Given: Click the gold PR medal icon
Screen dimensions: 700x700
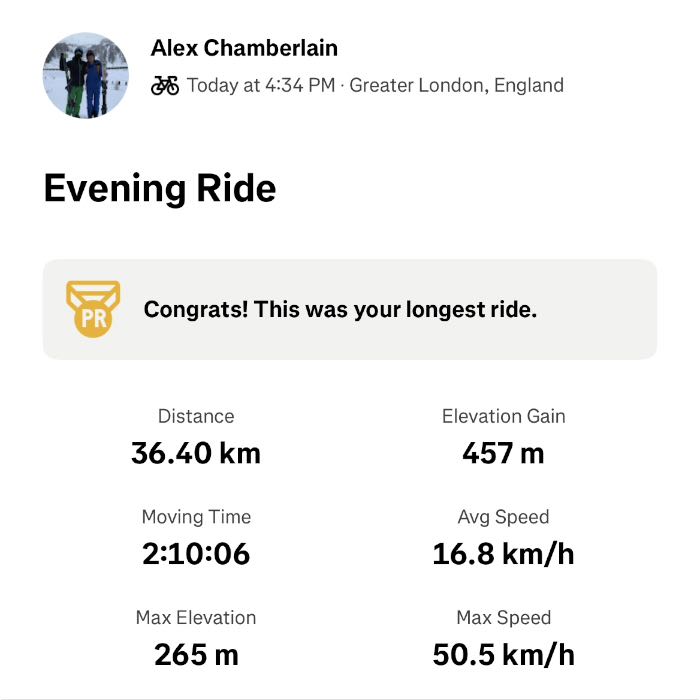Looking at the screenshot, I should click(x=92, y=308).
